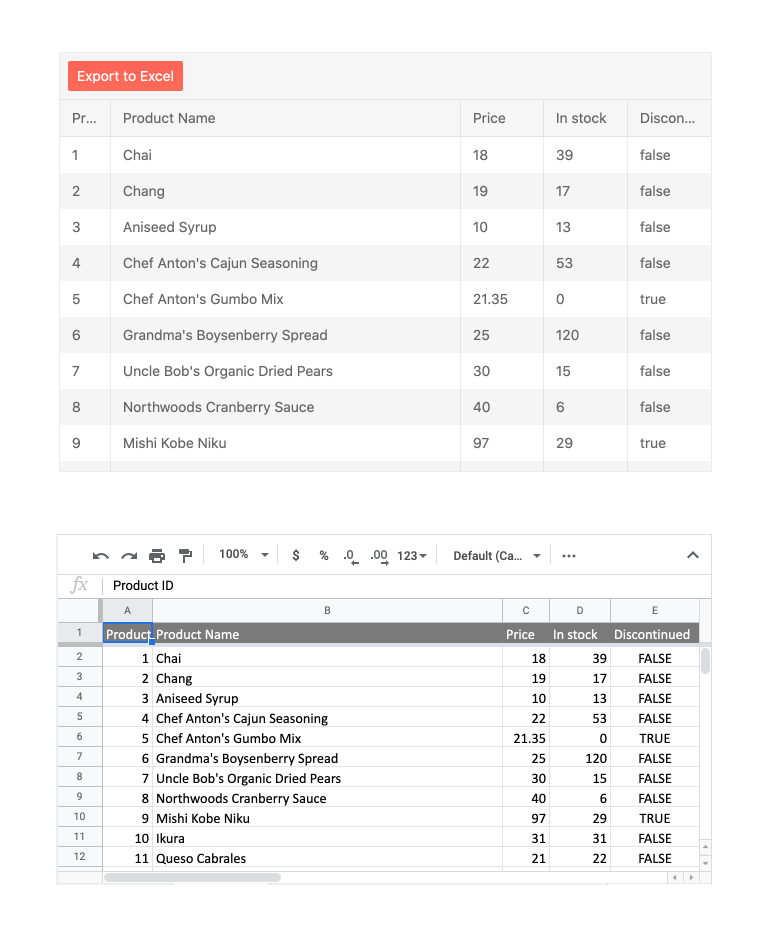
Task: Select the Paint format tool
Action: (184, 555)
